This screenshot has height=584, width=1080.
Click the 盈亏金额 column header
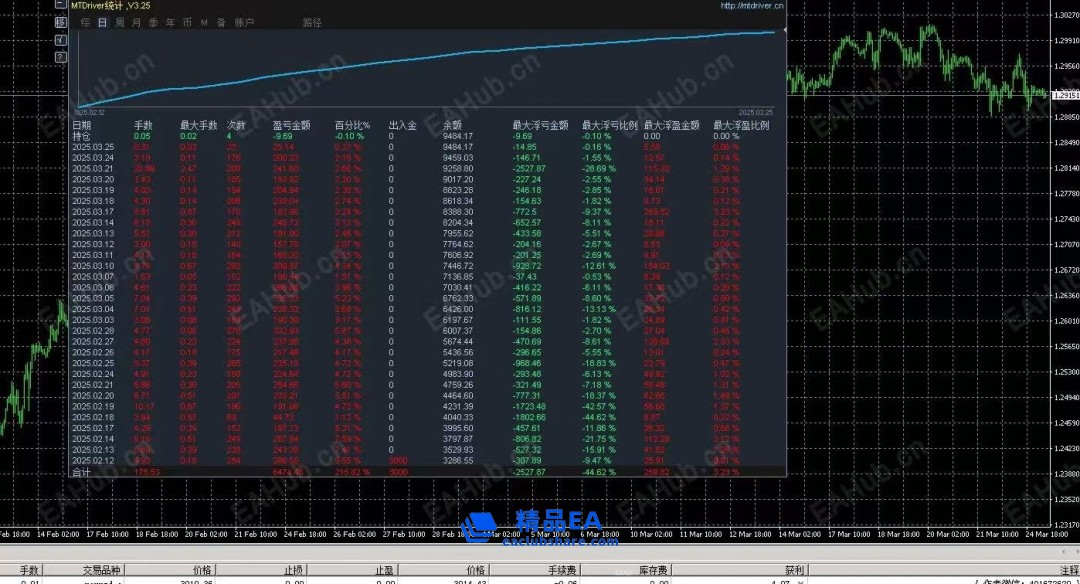291,126
